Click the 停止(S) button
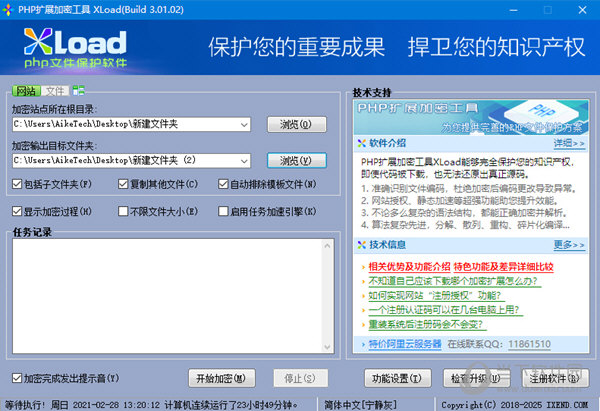The width and height of the screenshot is (600, 411). [300, 378]
